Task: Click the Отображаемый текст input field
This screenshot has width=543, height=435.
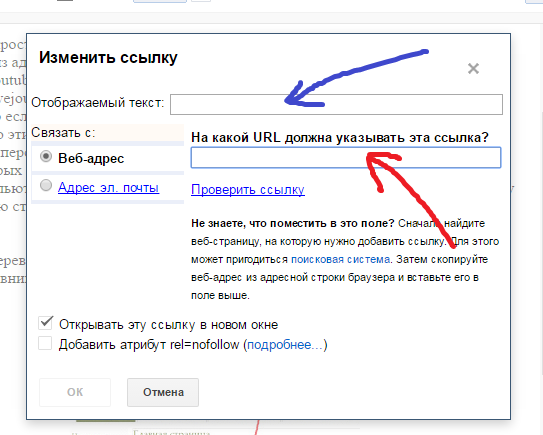Action: (x=336, y=104)
